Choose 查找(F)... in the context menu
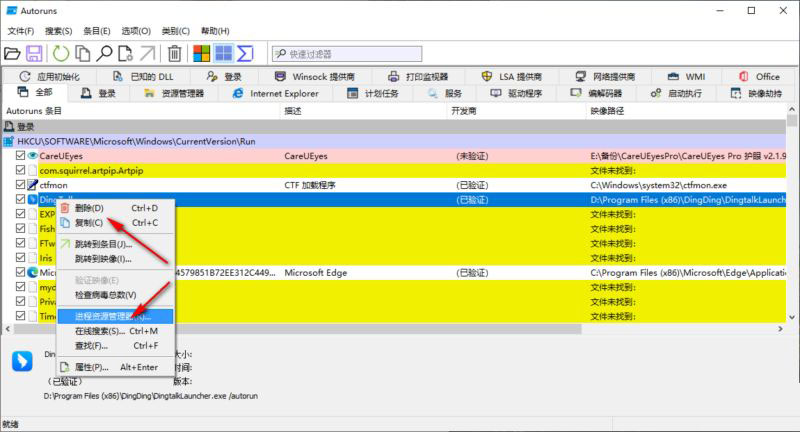This screenshot has width=800, height=432. [x=115, y=346]
